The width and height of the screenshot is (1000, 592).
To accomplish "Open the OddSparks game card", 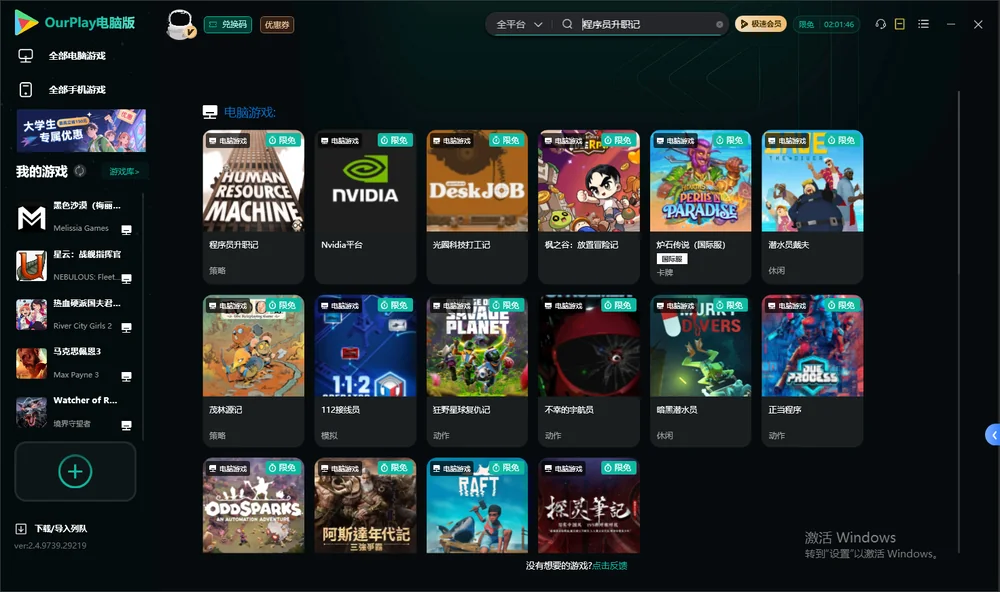I will [253, 505].
